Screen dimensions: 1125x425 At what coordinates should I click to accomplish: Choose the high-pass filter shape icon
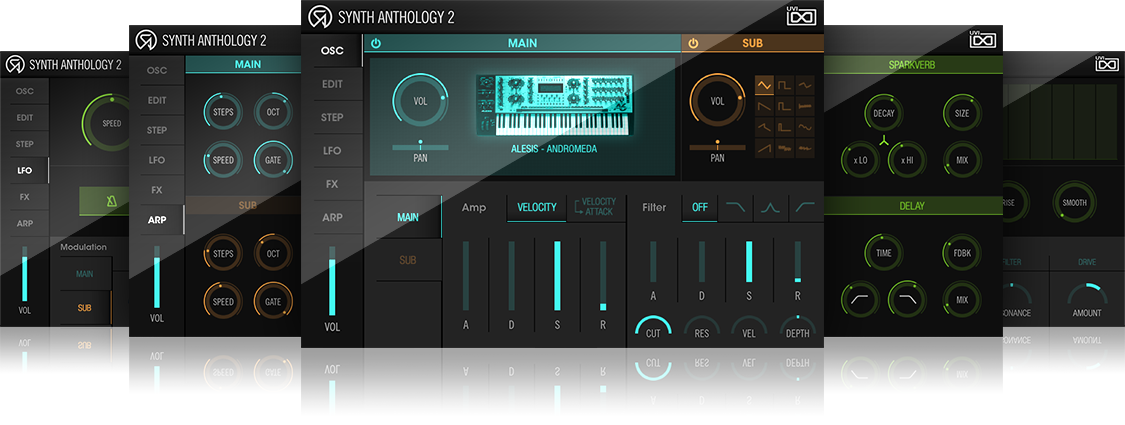(806, 207)
